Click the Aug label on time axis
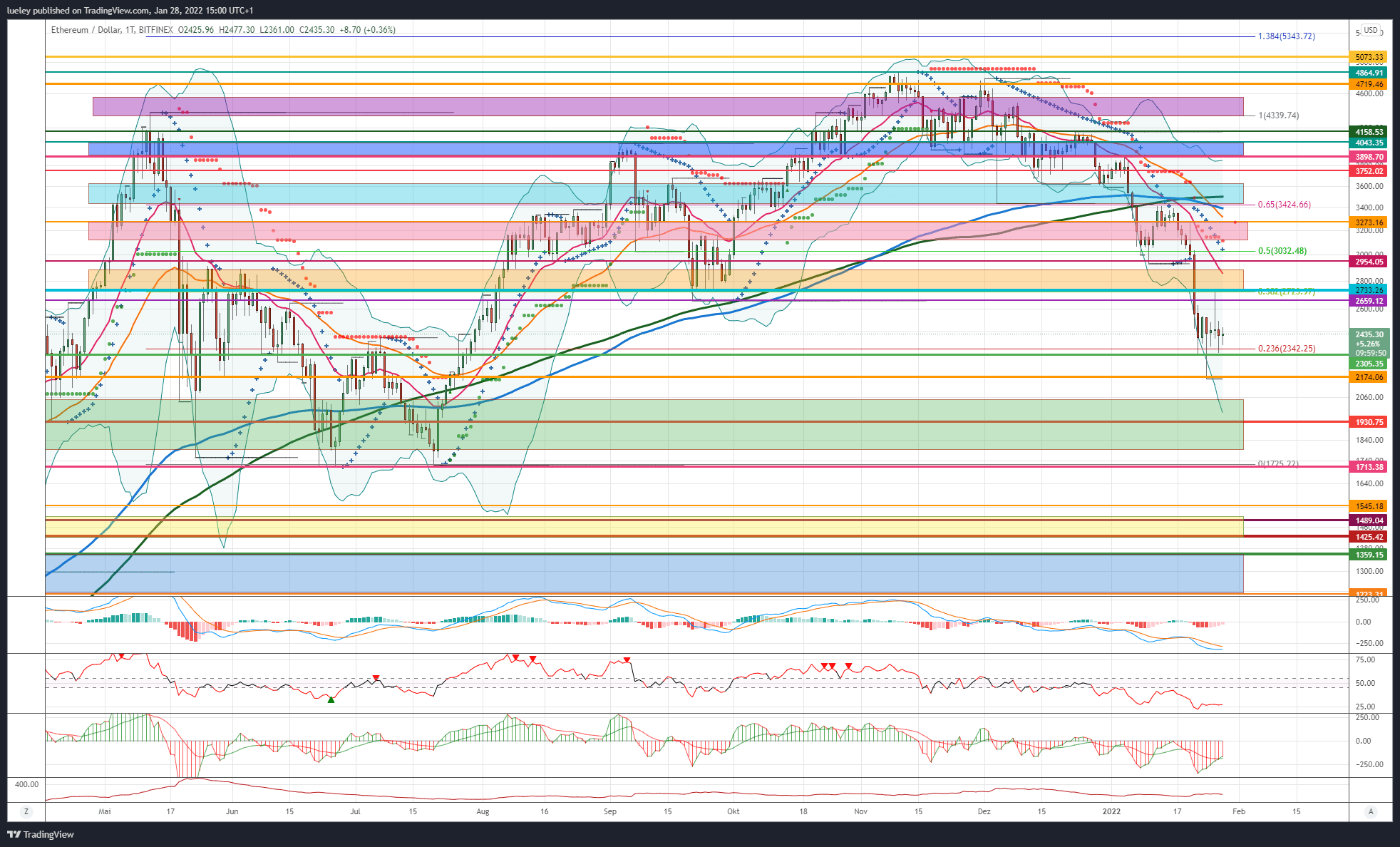Screen dimensions: 1400x847 tap(483, 811)
